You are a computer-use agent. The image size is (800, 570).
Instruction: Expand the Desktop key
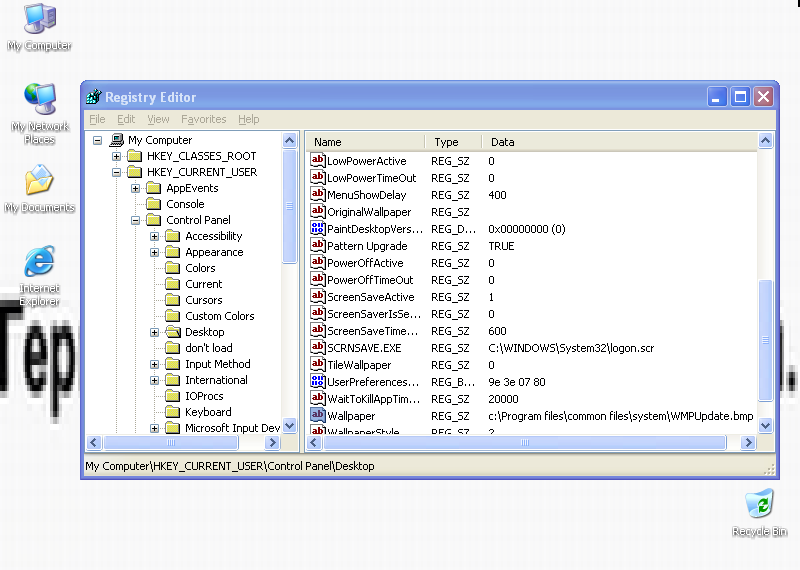pos(154,332)
